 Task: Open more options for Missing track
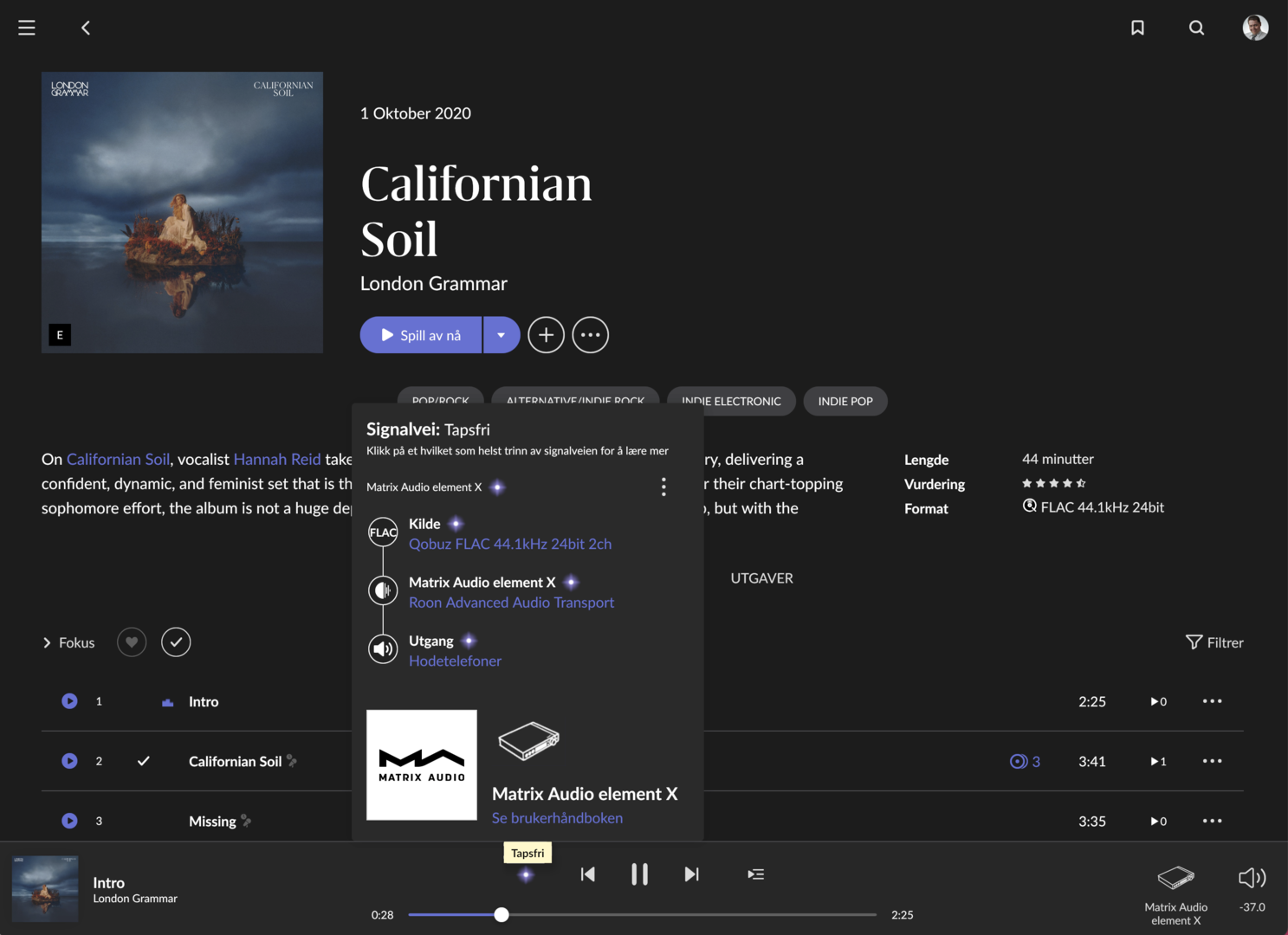(1212, 821)
